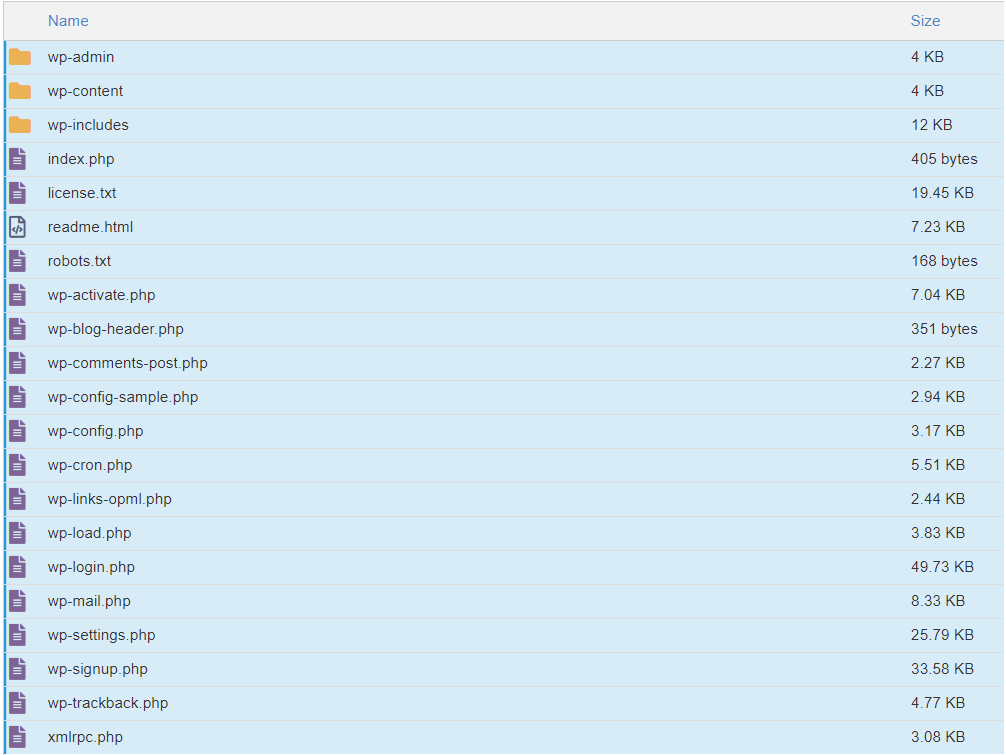
Task: Select the wp-settings.php file name
Action: tap(101, 635)
